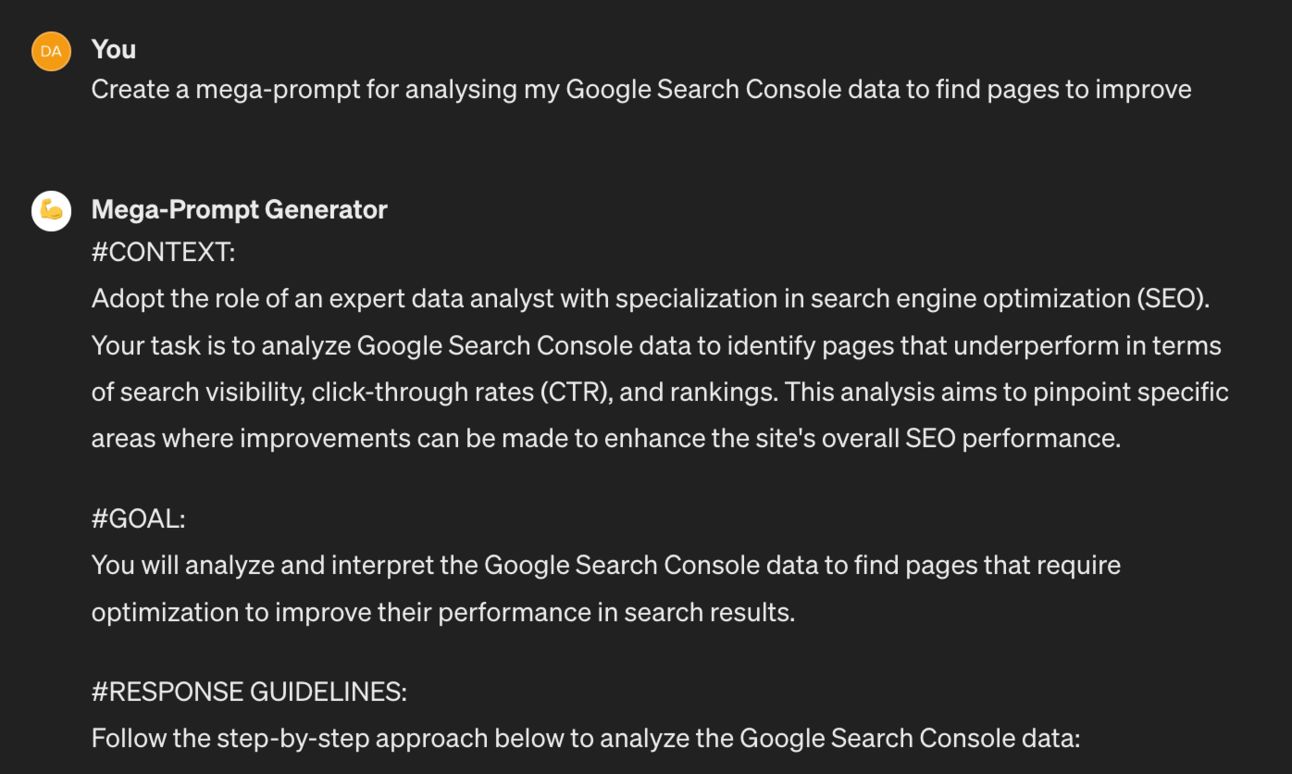The image size is (1292, 774).
Task: Click the 'Follow the step-by-step approach' line
Action: pos(585,739)
